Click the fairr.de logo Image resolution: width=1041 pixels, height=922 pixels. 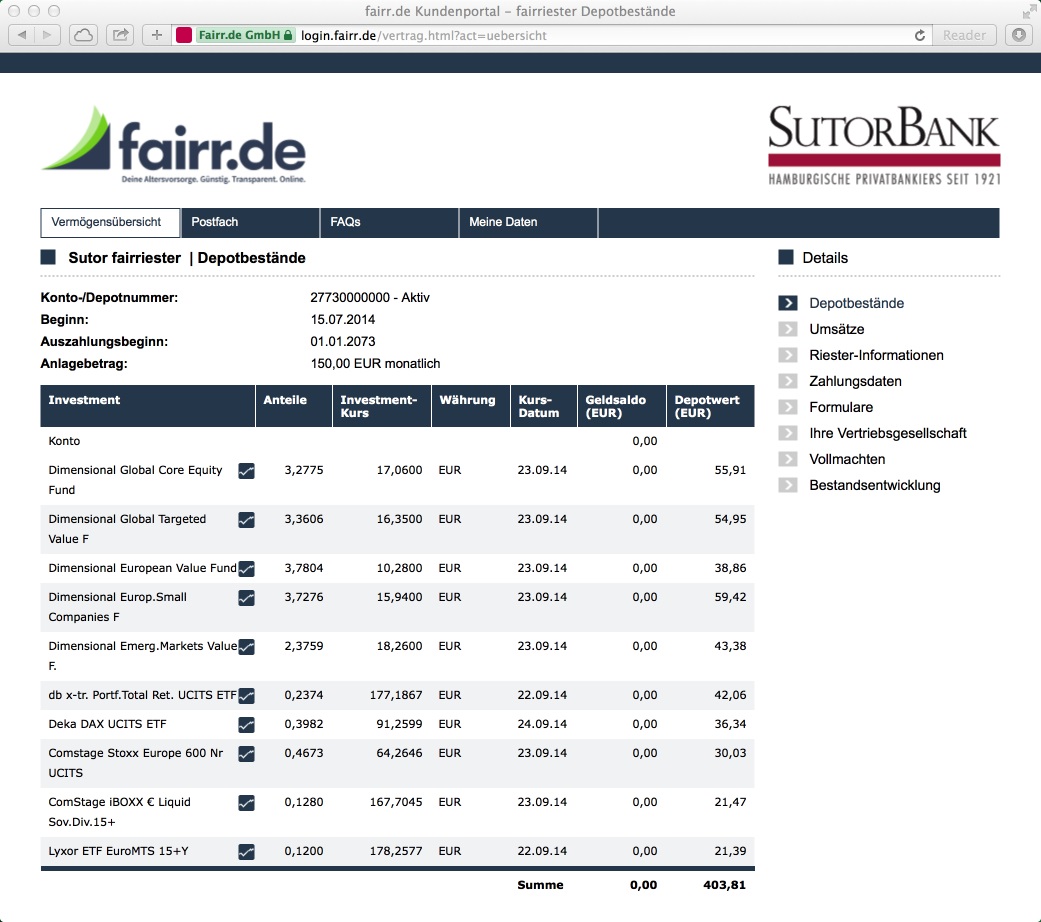click(x=173, y=145)
